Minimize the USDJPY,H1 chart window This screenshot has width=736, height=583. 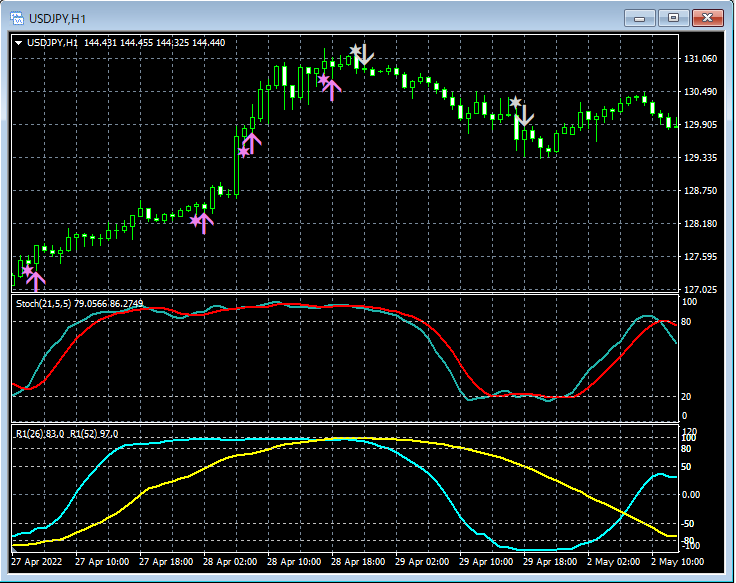click(x=640, y=17)
